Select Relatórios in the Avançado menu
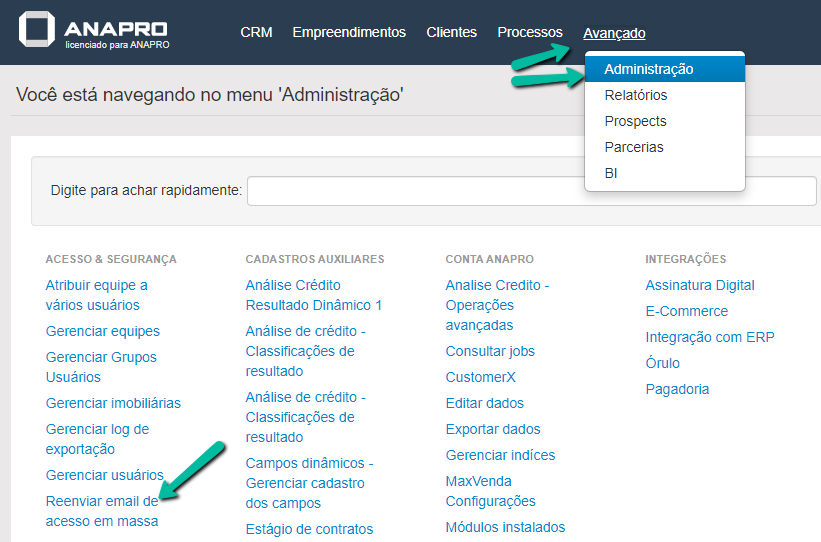The width and height of the screenshot is (821, 542). 636,95
